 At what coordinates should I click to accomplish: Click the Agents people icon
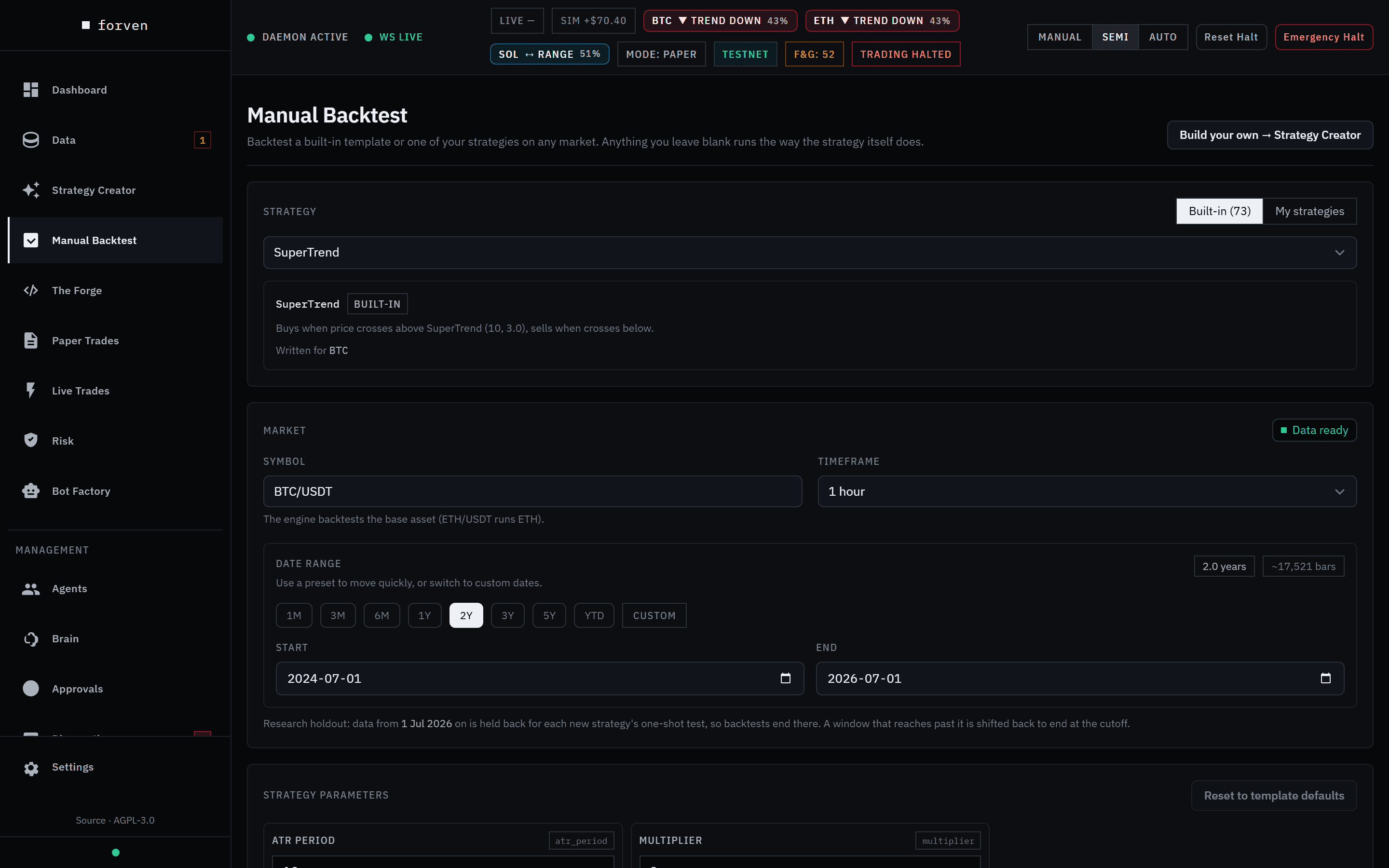pos(30,588)
